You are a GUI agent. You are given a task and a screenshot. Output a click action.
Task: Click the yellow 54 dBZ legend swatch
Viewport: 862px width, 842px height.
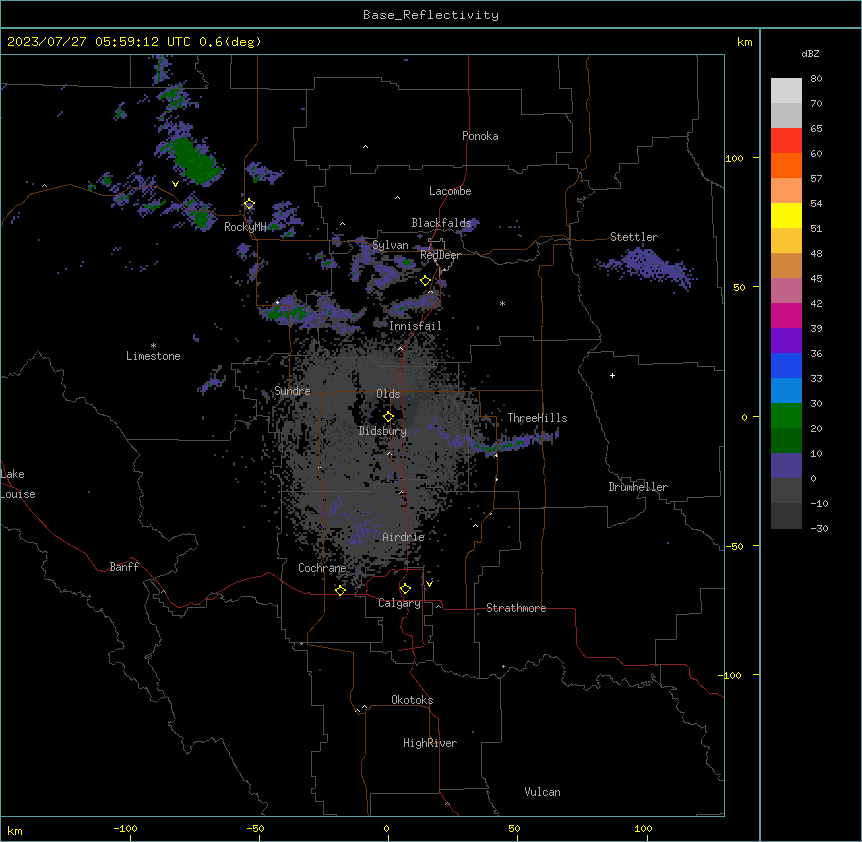click(786, 215)
